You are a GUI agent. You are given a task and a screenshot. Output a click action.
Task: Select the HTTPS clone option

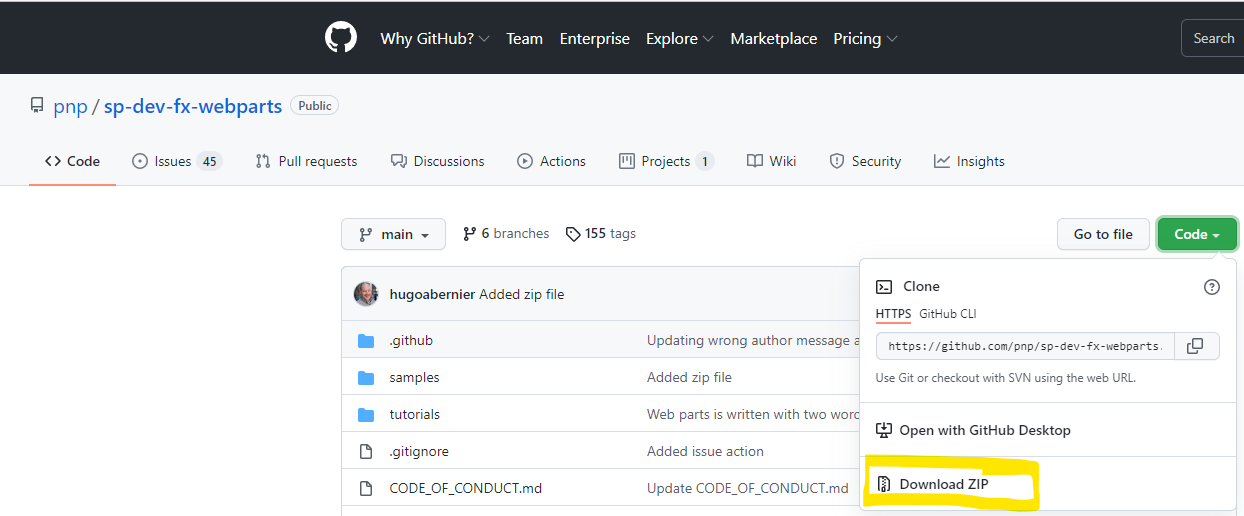pyautogui.click(x=893, y=314)
